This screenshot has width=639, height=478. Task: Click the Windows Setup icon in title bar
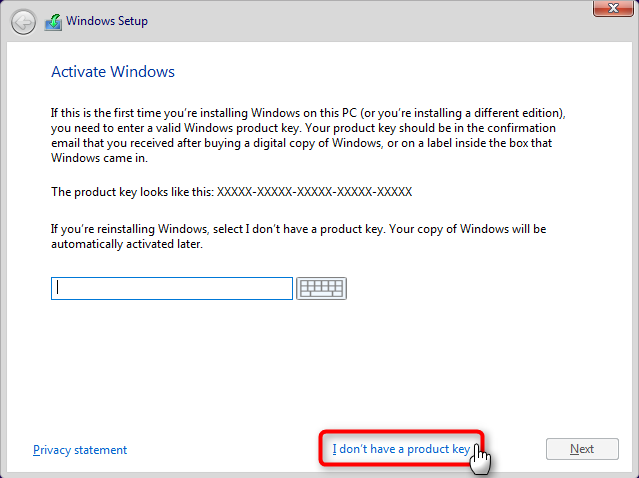pyautogui.click(x=53, y=22)
